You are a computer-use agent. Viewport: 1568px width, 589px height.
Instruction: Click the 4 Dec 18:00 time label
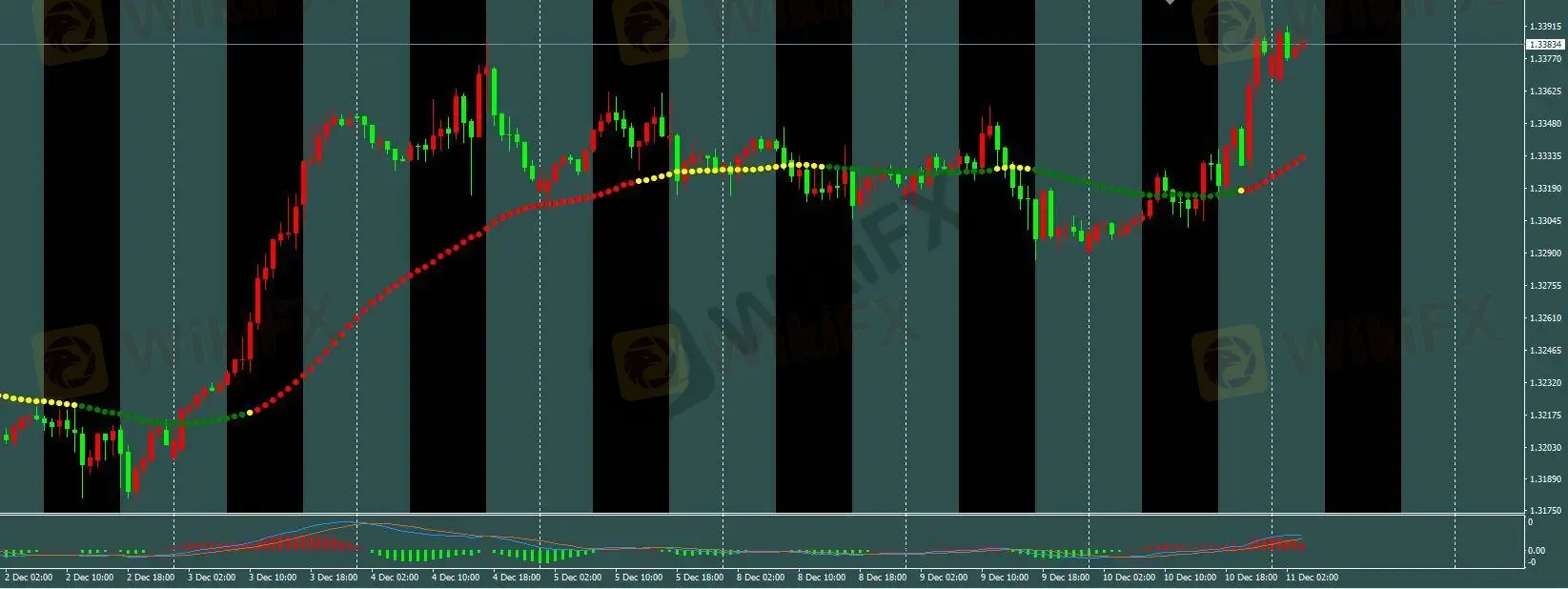coord(517,578)
